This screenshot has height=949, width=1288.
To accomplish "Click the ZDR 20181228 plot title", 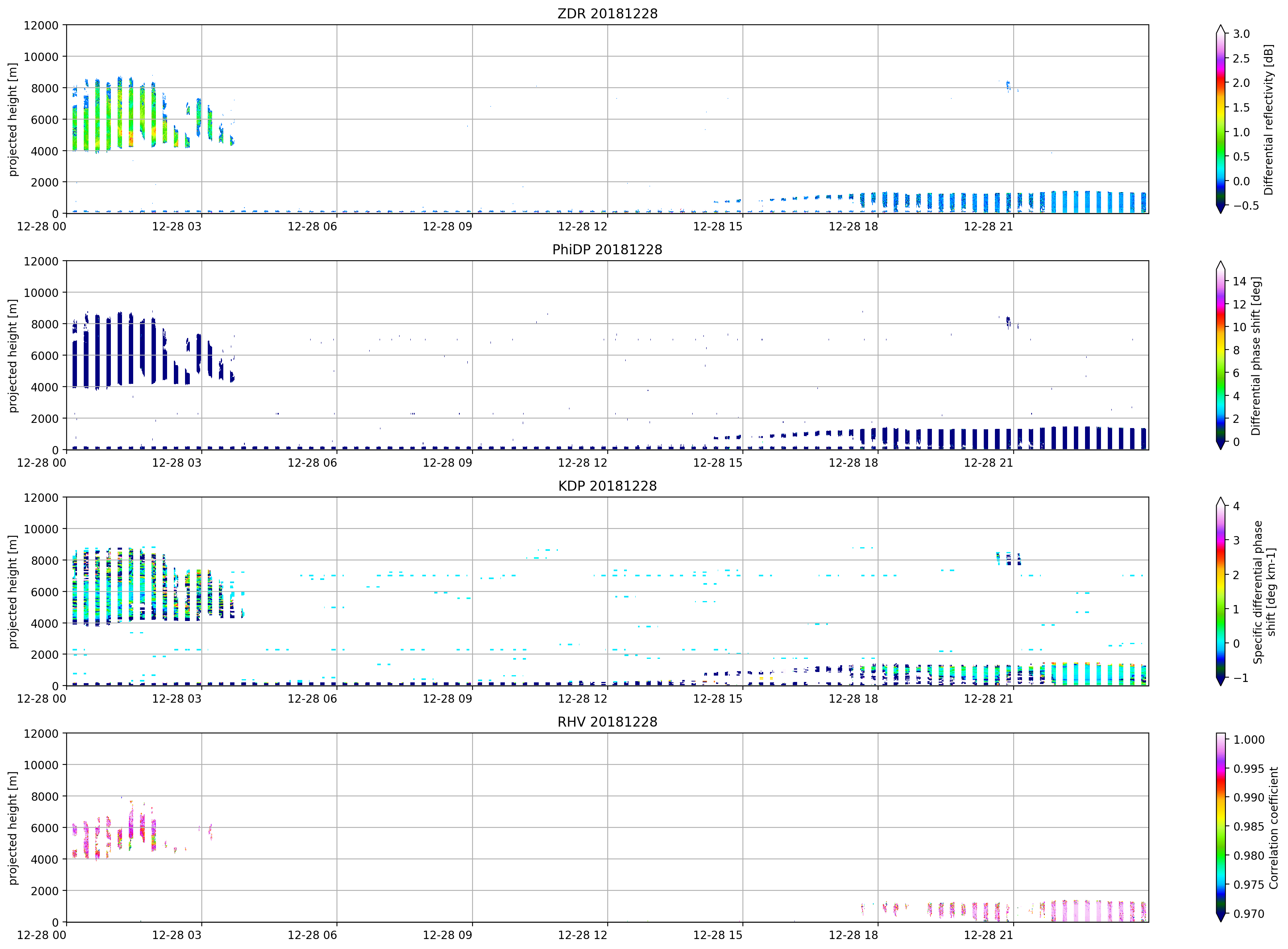I will [x=607, y=13].
